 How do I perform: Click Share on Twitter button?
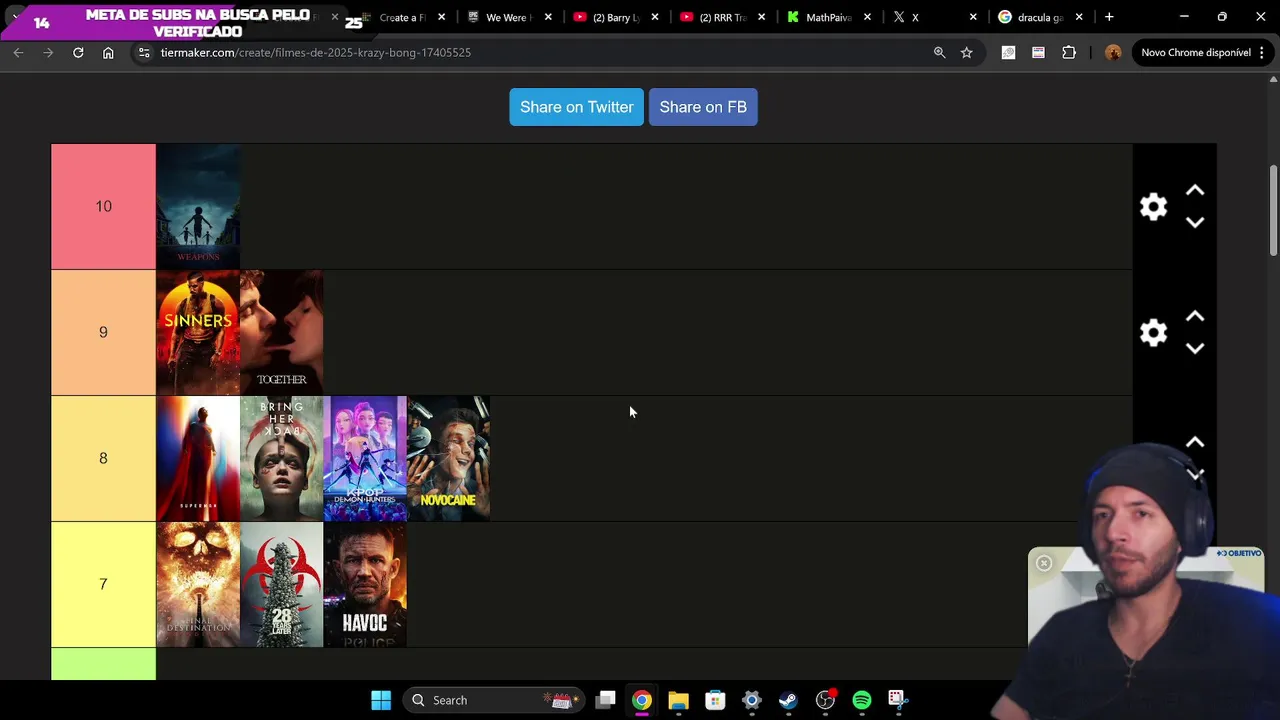tap(576, 107)
